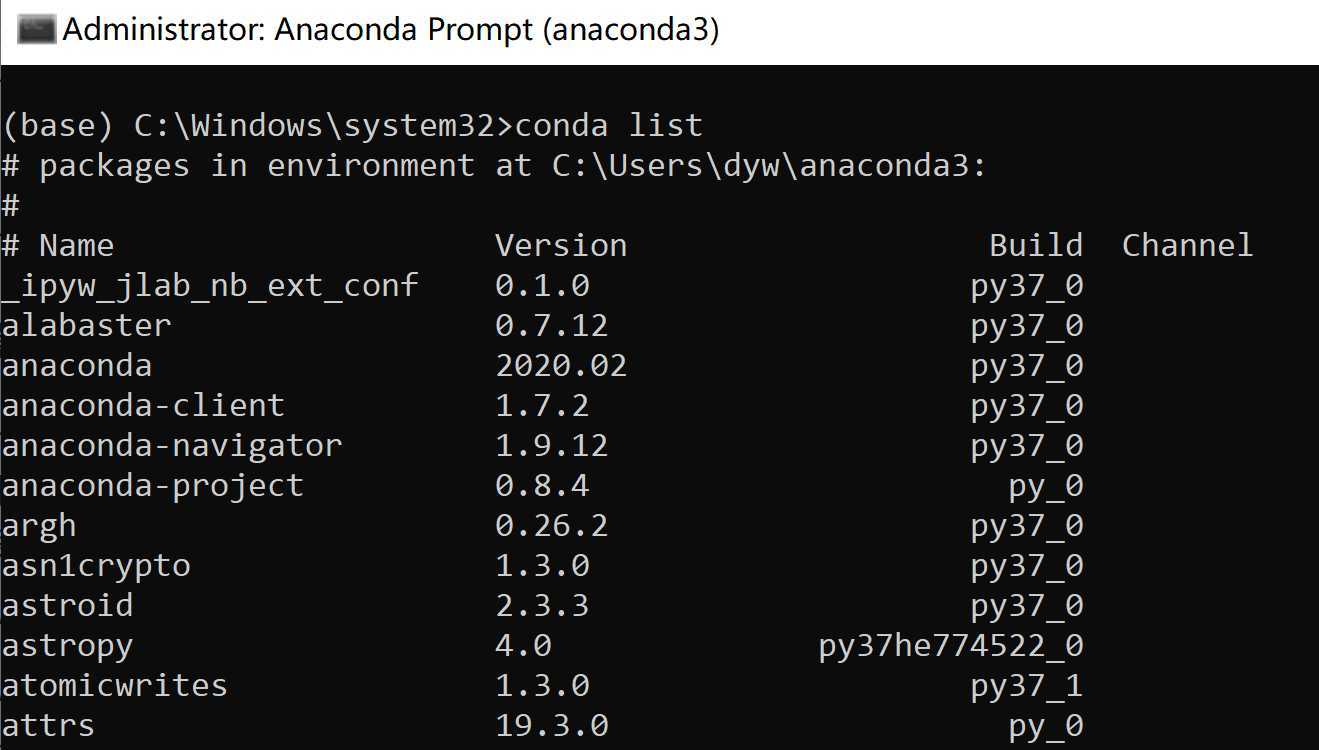This screenshot has height=750, width=1319.
Task: Click the 'asn1crypto' package name
Action: [96, 566]
